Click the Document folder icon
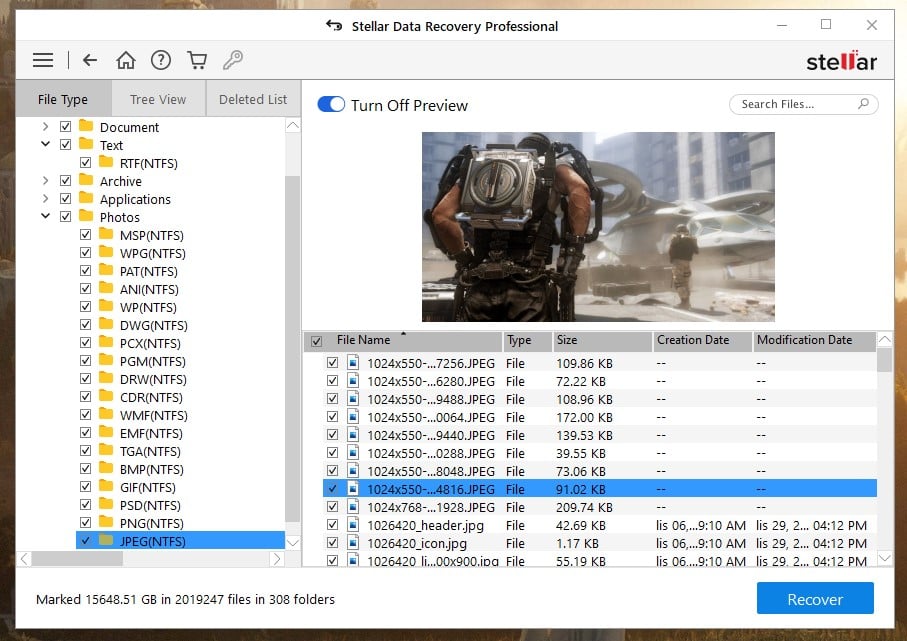This screenshot has width=907, height=641. pyautogui.click(x=86, y=126)
